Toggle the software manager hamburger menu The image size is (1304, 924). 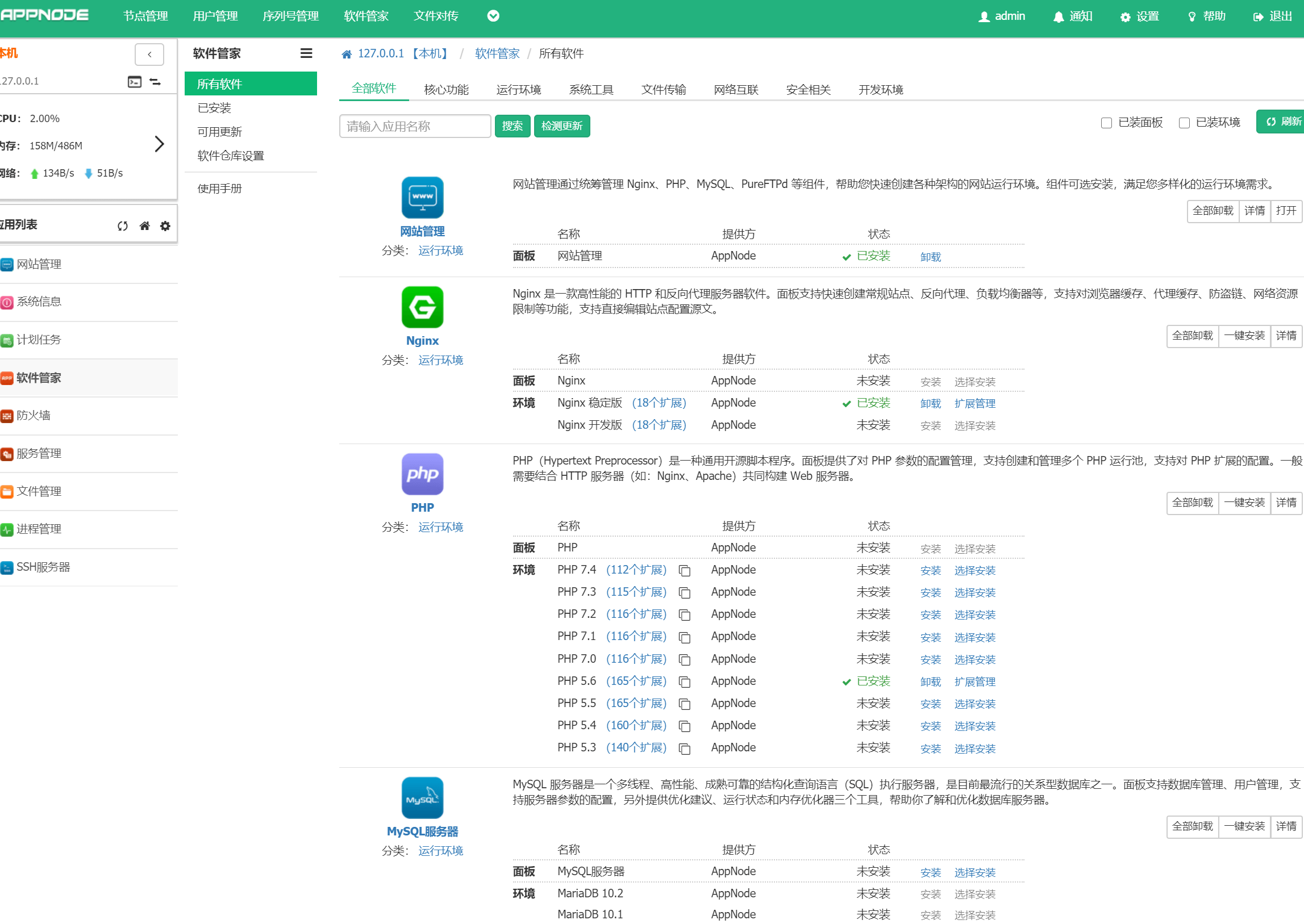pos(306,53)
